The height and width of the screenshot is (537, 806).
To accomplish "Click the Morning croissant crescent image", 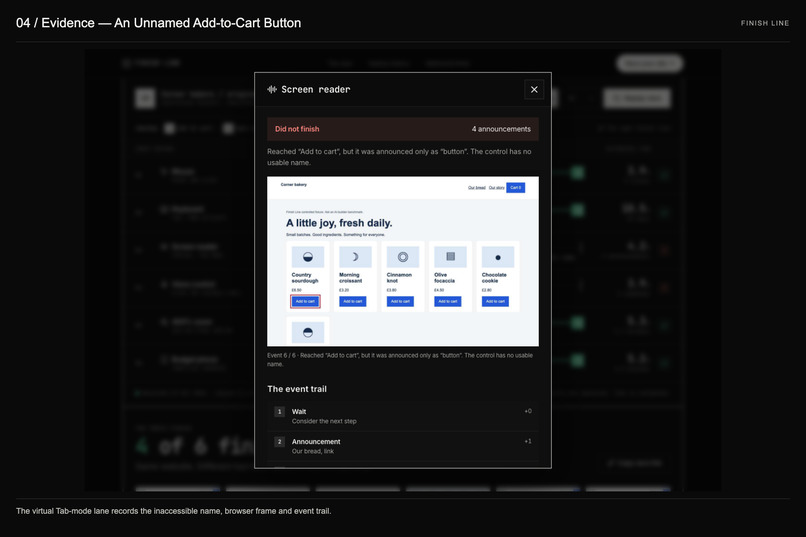I will click(355, 257).
